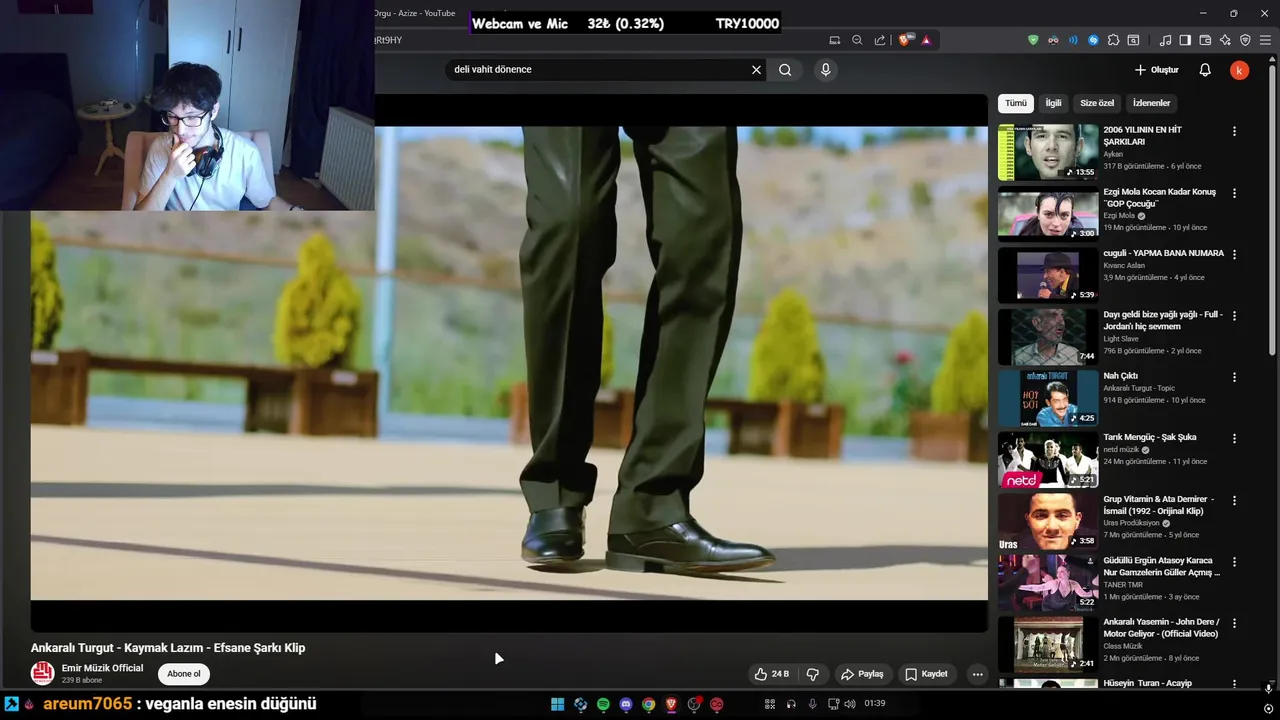
Task: Click the YouTube search magnifier button
Action: (x=785, y=70)
